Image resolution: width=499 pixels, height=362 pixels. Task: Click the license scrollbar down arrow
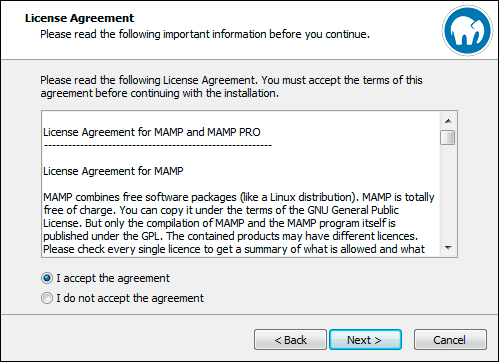448,248
